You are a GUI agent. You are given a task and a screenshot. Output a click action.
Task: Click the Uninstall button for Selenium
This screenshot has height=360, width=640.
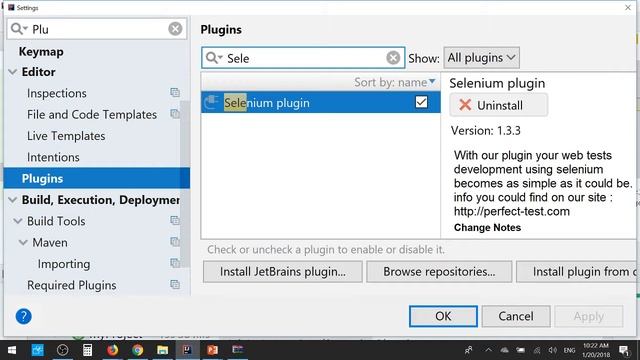click(x=499, y=105)
